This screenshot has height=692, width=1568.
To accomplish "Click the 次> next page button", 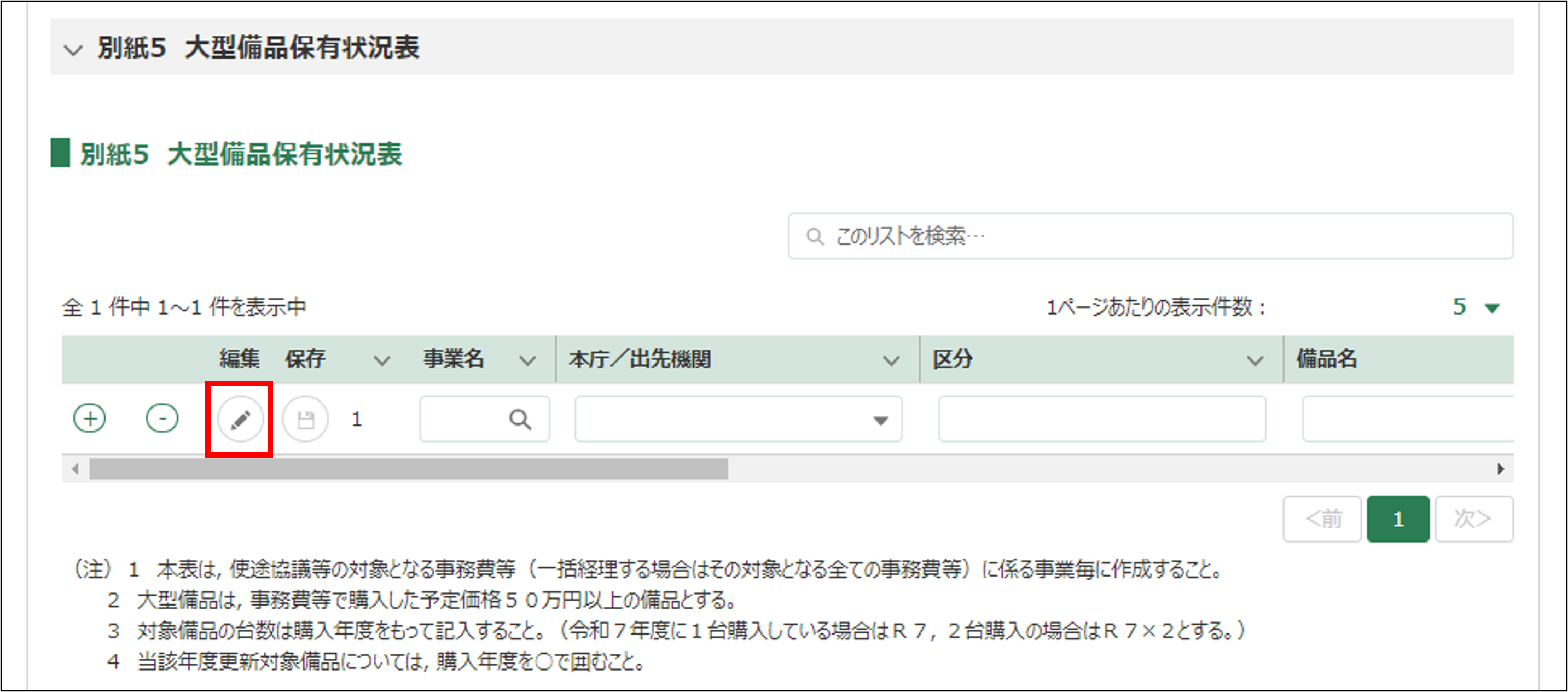I will 1473,519.
